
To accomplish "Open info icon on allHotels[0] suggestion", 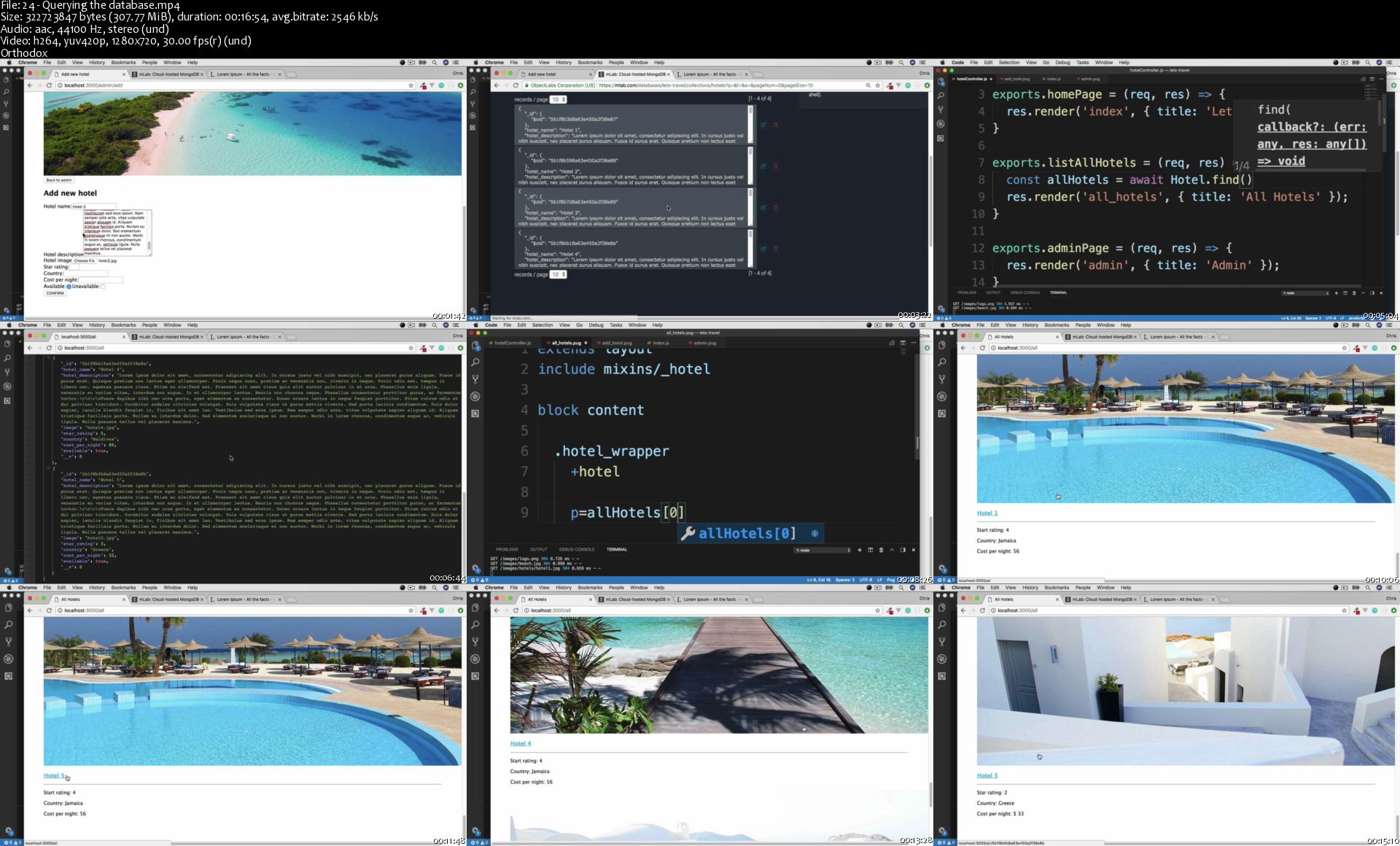I will (814, 534).
